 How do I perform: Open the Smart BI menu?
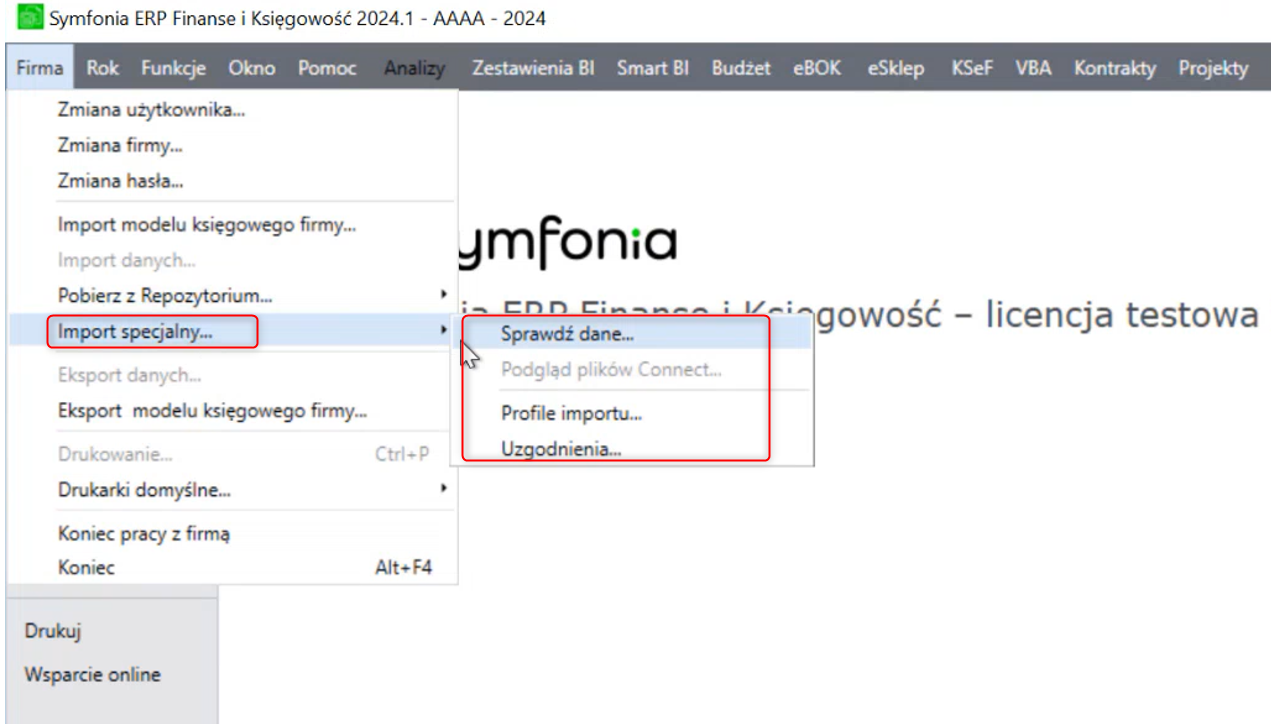[x=652, y=68]
